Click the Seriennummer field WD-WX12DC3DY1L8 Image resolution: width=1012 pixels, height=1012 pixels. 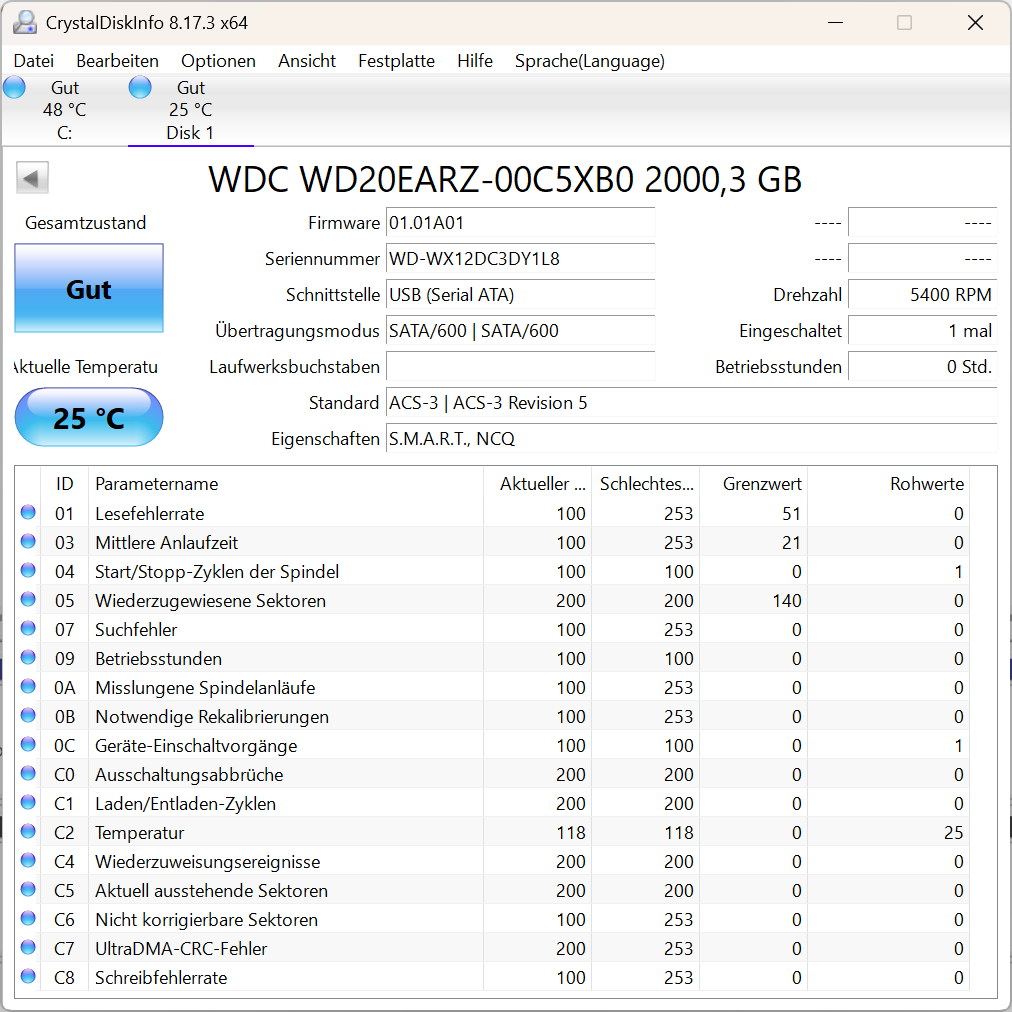pos(520,259)
